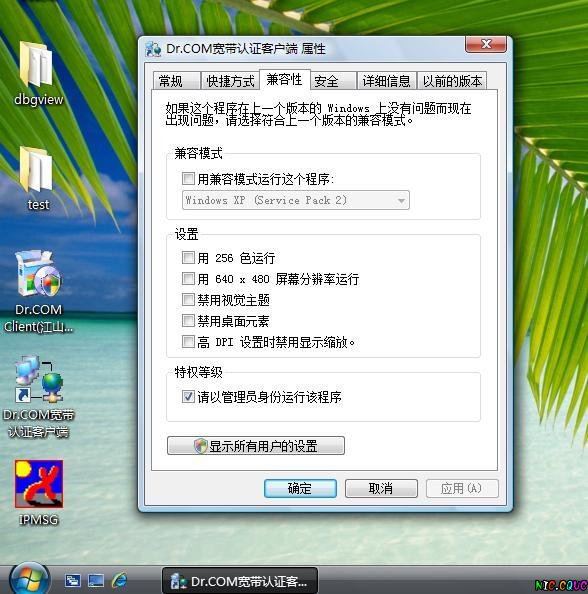588x594 pixels.
Task: Click 显示所有用户的设置 button
Action: tap(256, 446)
